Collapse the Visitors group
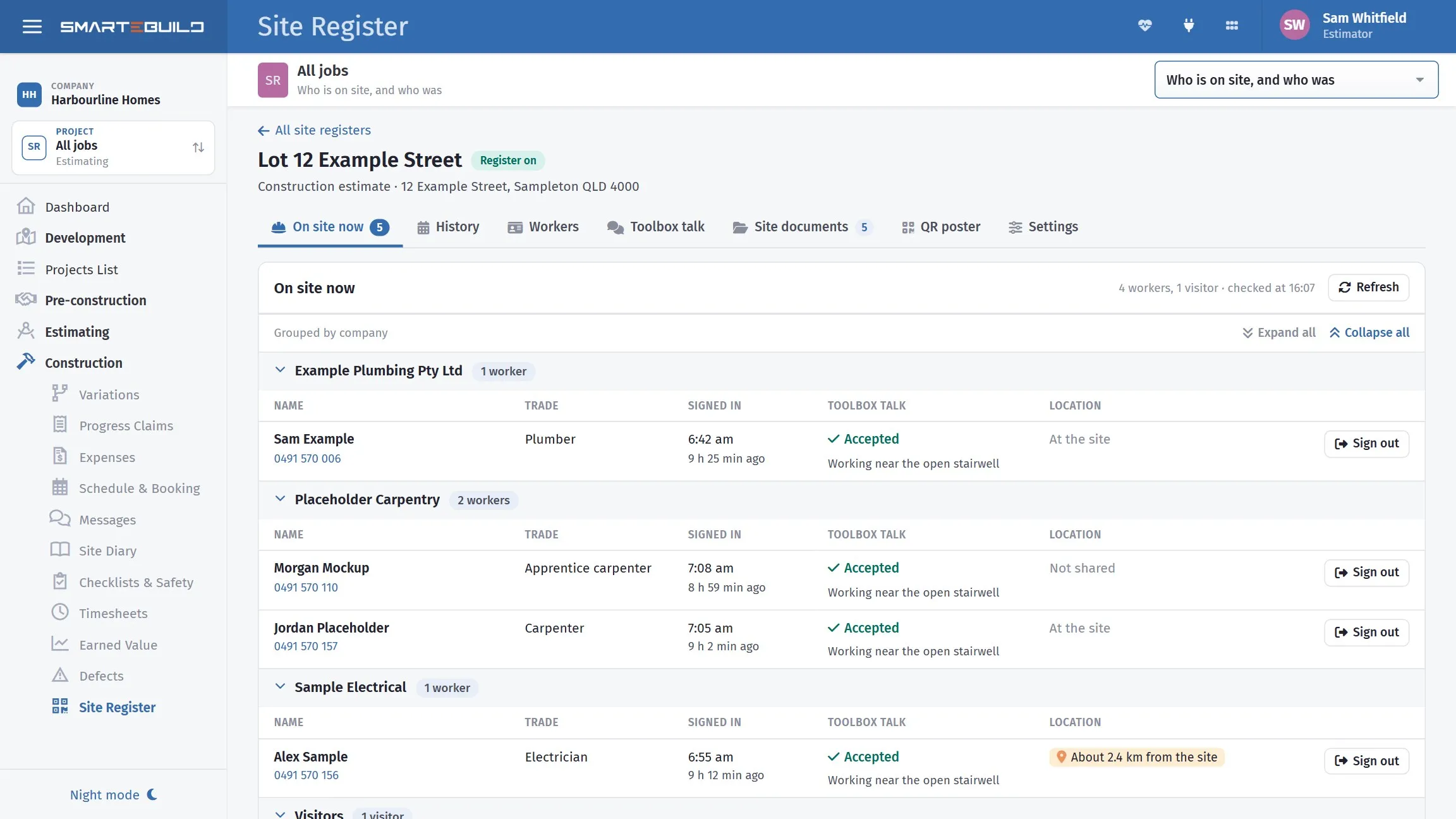1456x819 pixels. [x=280, y=814]
